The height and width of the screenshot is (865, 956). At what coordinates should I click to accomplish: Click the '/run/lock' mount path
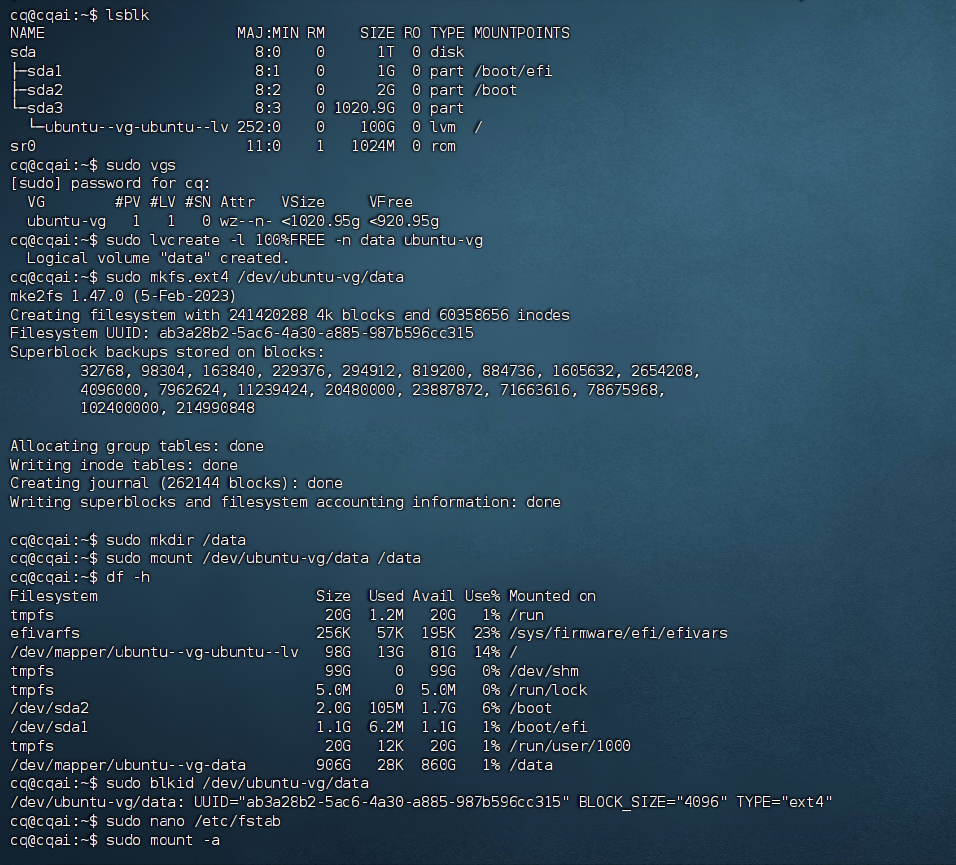click(x=548, y=690)
